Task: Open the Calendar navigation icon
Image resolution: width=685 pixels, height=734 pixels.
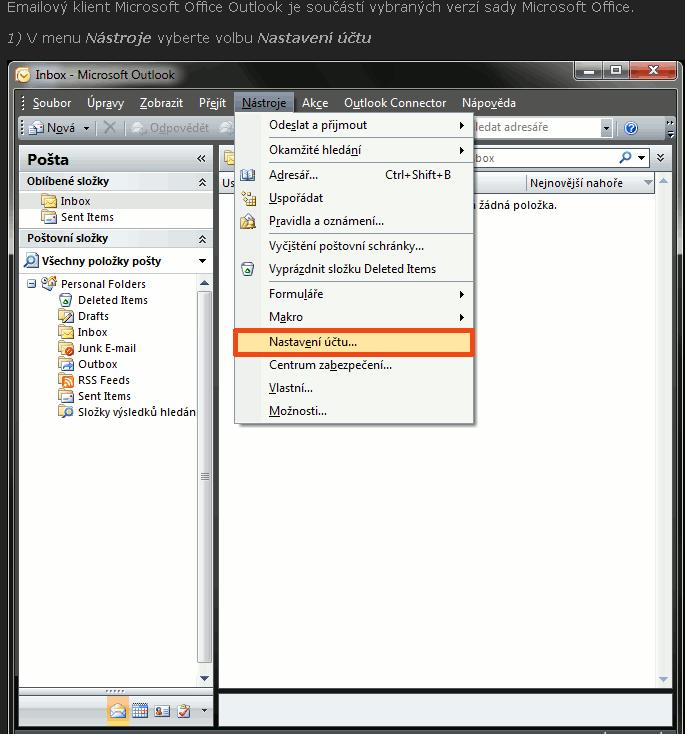Action: 140,711
